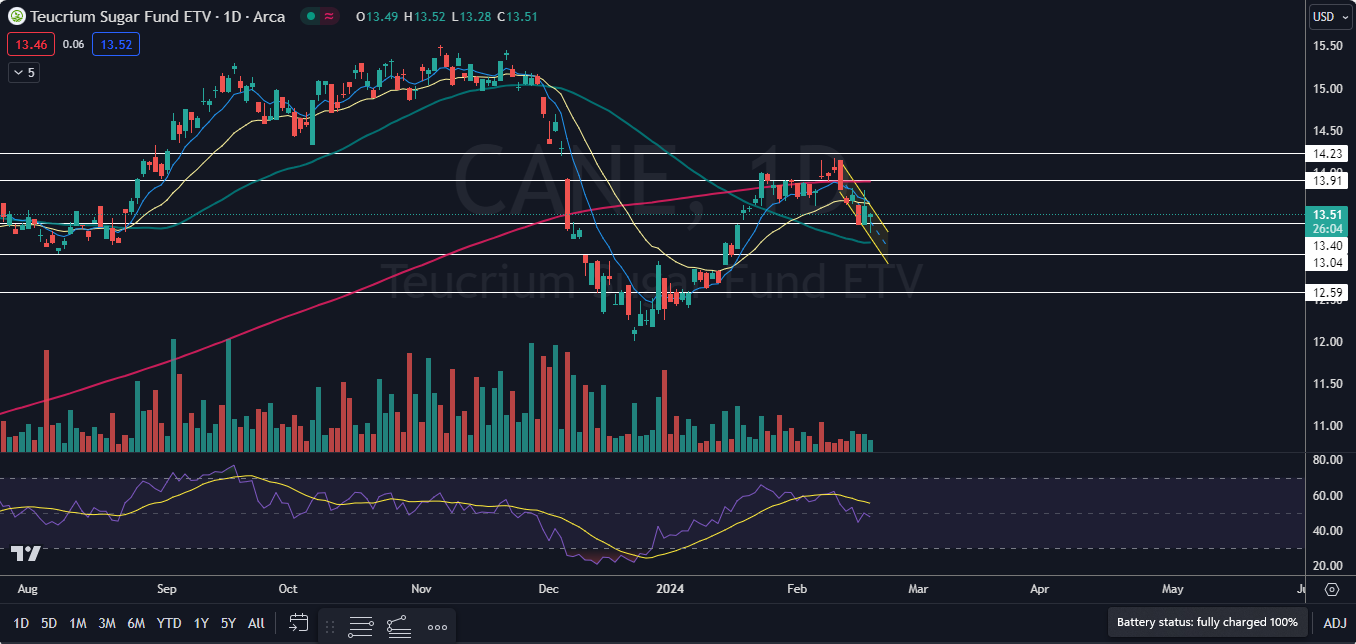Viewport: 1356px width, 644px height.
Task: Click the Teucrium fund symbol logo
Action: (15, 17)
